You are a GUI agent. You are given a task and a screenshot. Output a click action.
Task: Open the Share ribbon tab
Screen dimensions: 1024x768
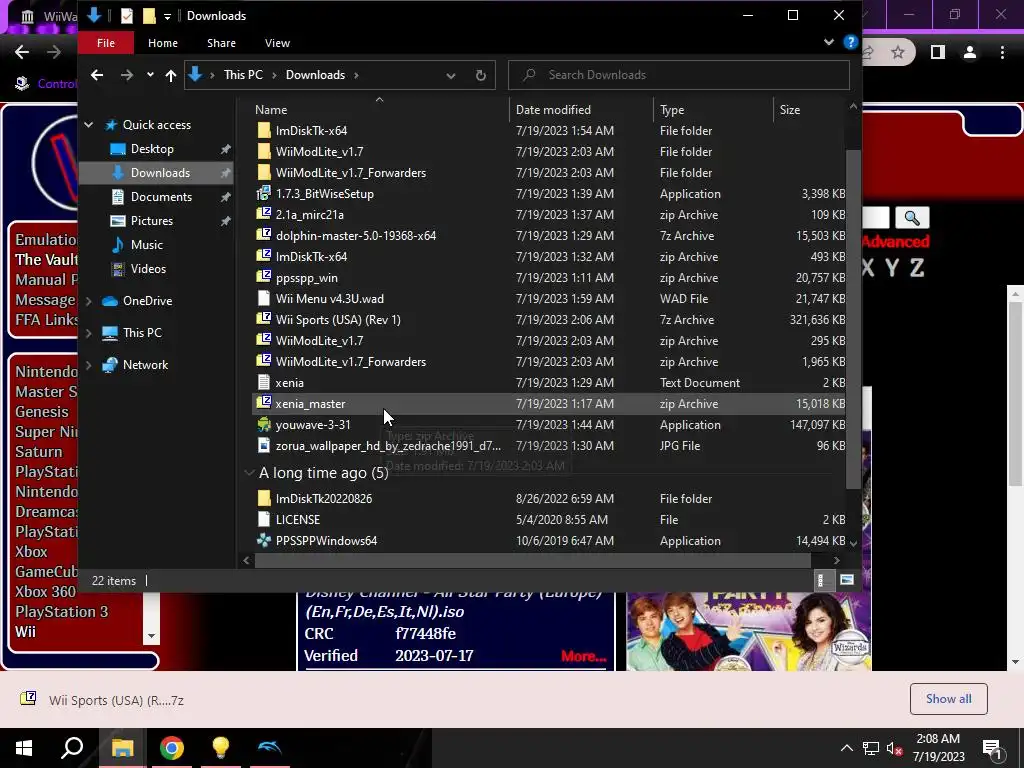pos(221,43)
